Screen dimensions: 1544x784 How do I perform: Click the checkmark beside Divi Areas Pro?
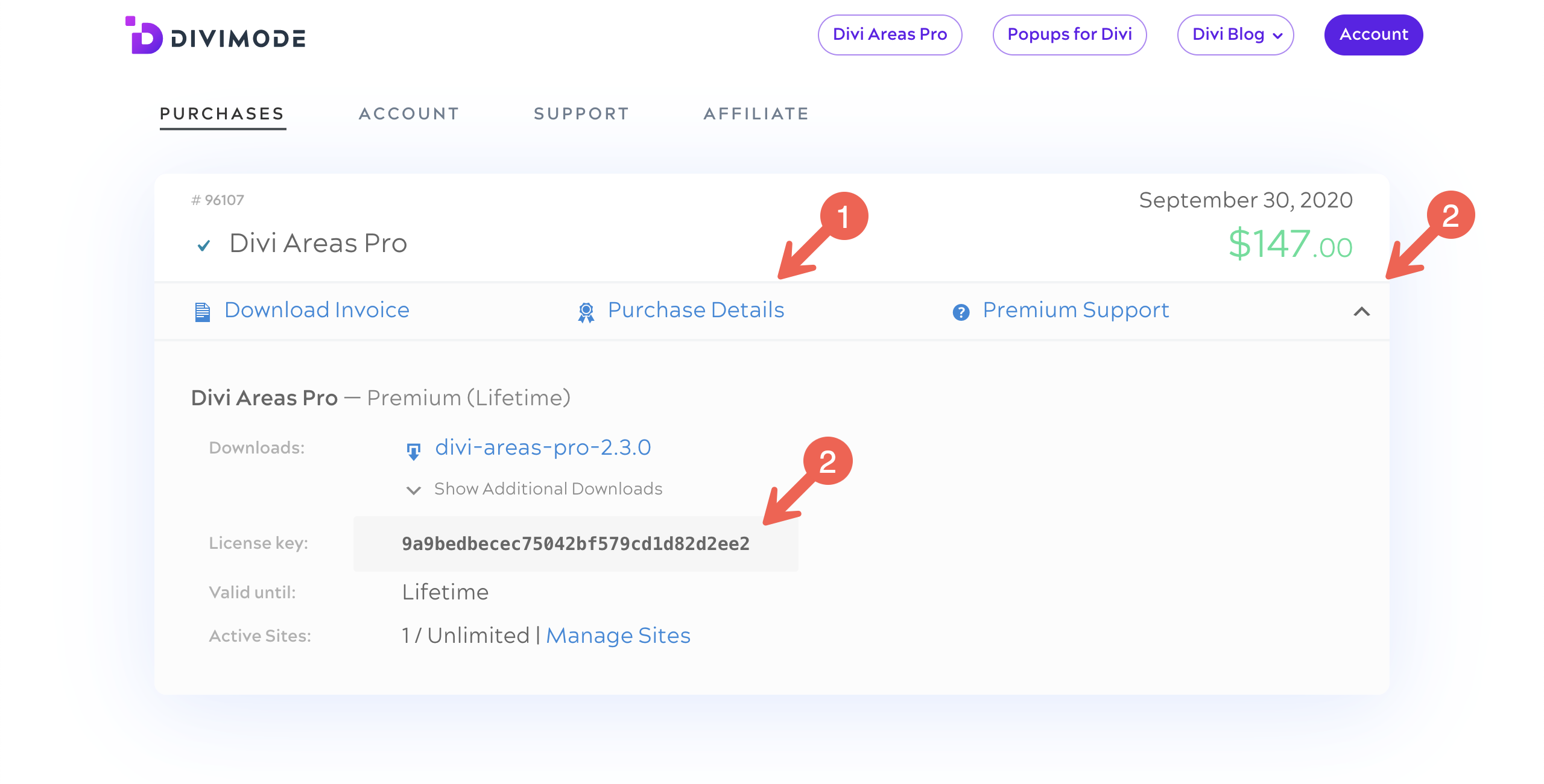coord(204,245)
